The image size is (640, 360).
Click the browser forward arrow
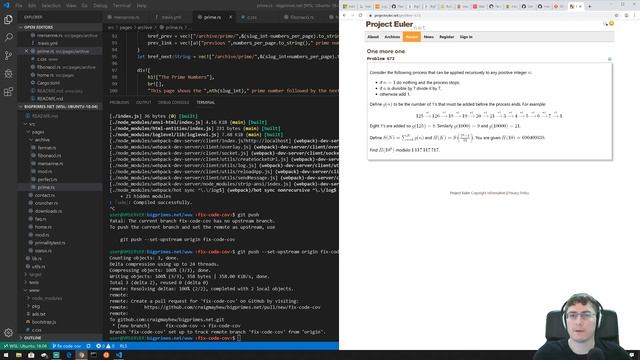coord(353,15)
